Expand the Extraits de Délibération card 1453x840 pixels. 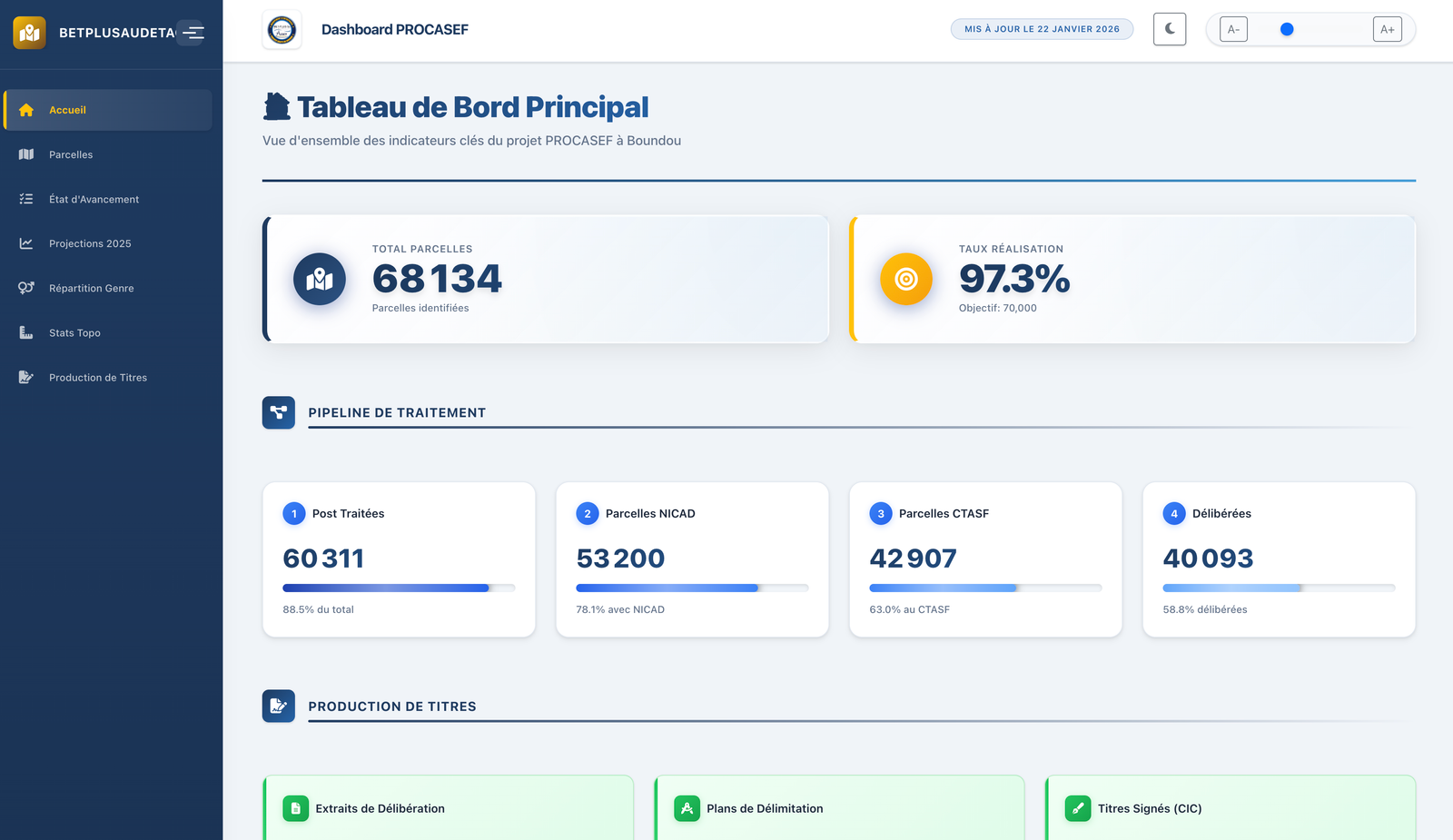448,808
